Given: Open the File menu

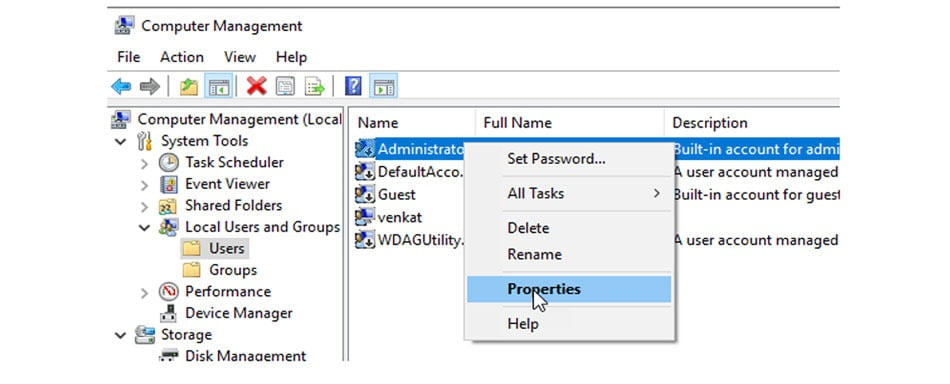Looking at the screenshot, I should pyautogui.click(x=128, y=57).
